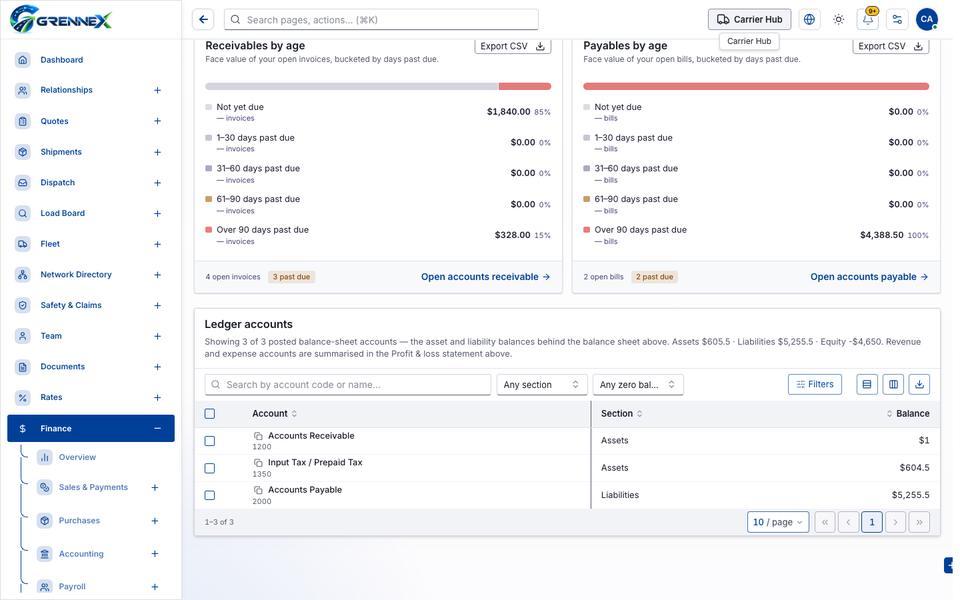Click the row density icon beside Filters

(867, 384)
